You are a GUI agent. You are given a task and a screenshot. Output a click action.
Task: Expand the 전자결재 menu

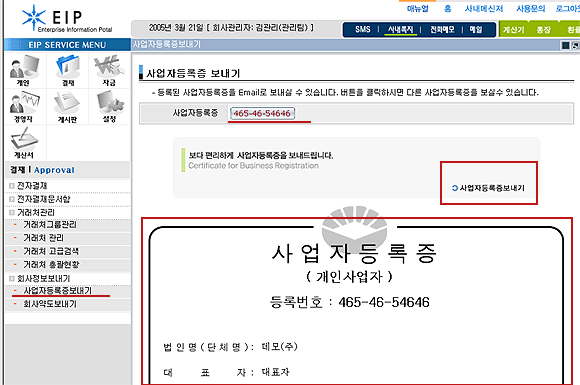32,186
